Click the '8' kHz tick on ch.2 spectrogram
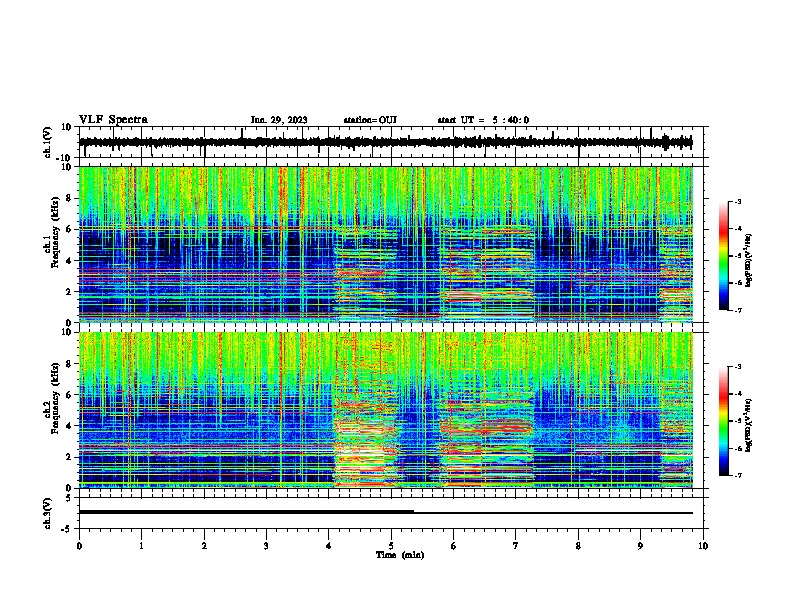792x612 pixels. point(69,364)
